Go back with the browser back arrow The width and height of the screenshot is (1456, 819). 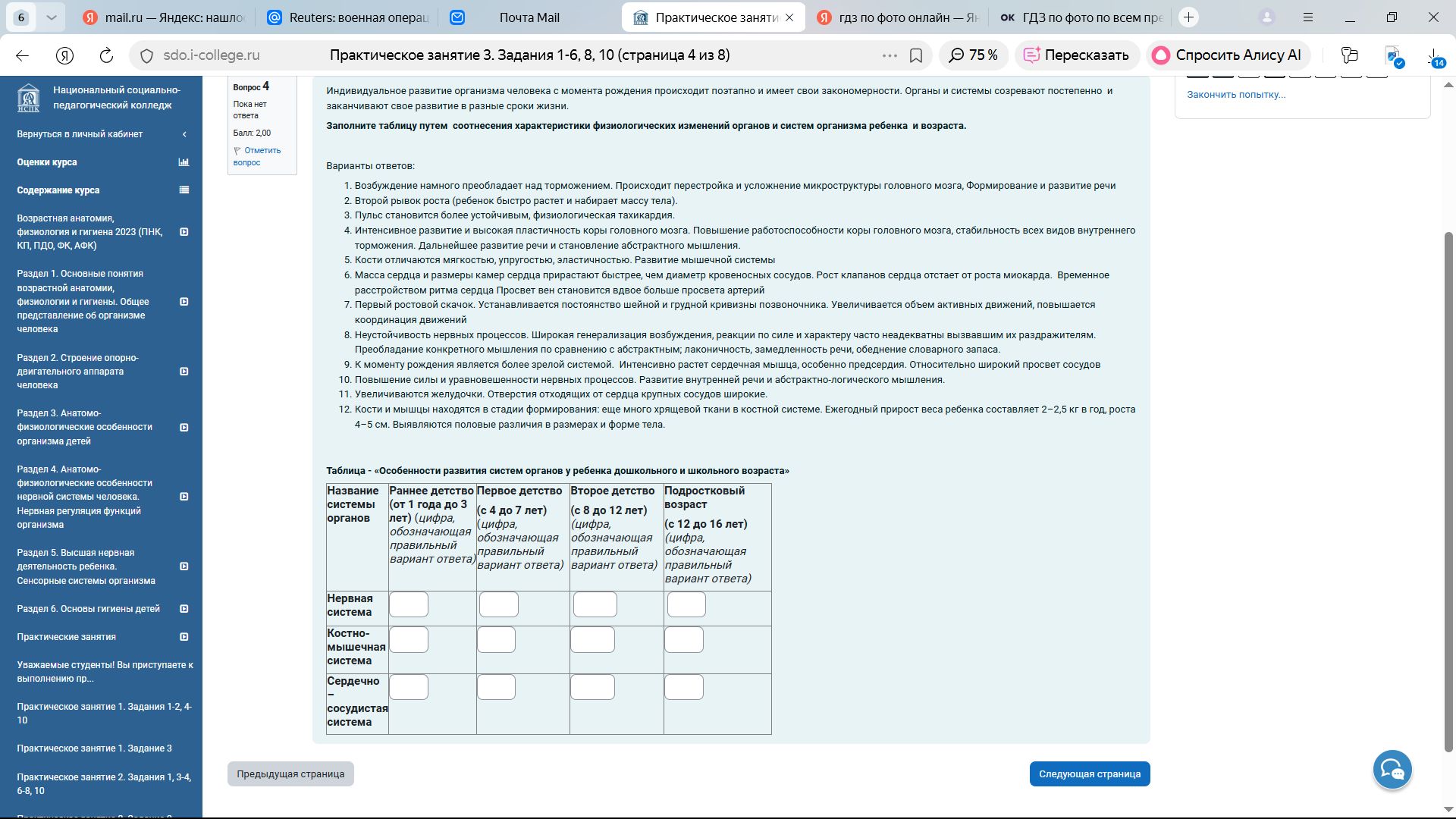(x=22, y=55)
